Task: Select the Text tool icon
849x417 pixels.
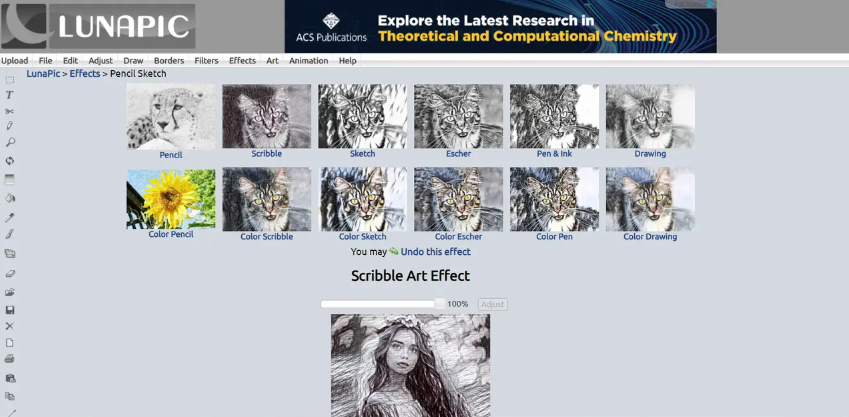Action: [9, 95]
